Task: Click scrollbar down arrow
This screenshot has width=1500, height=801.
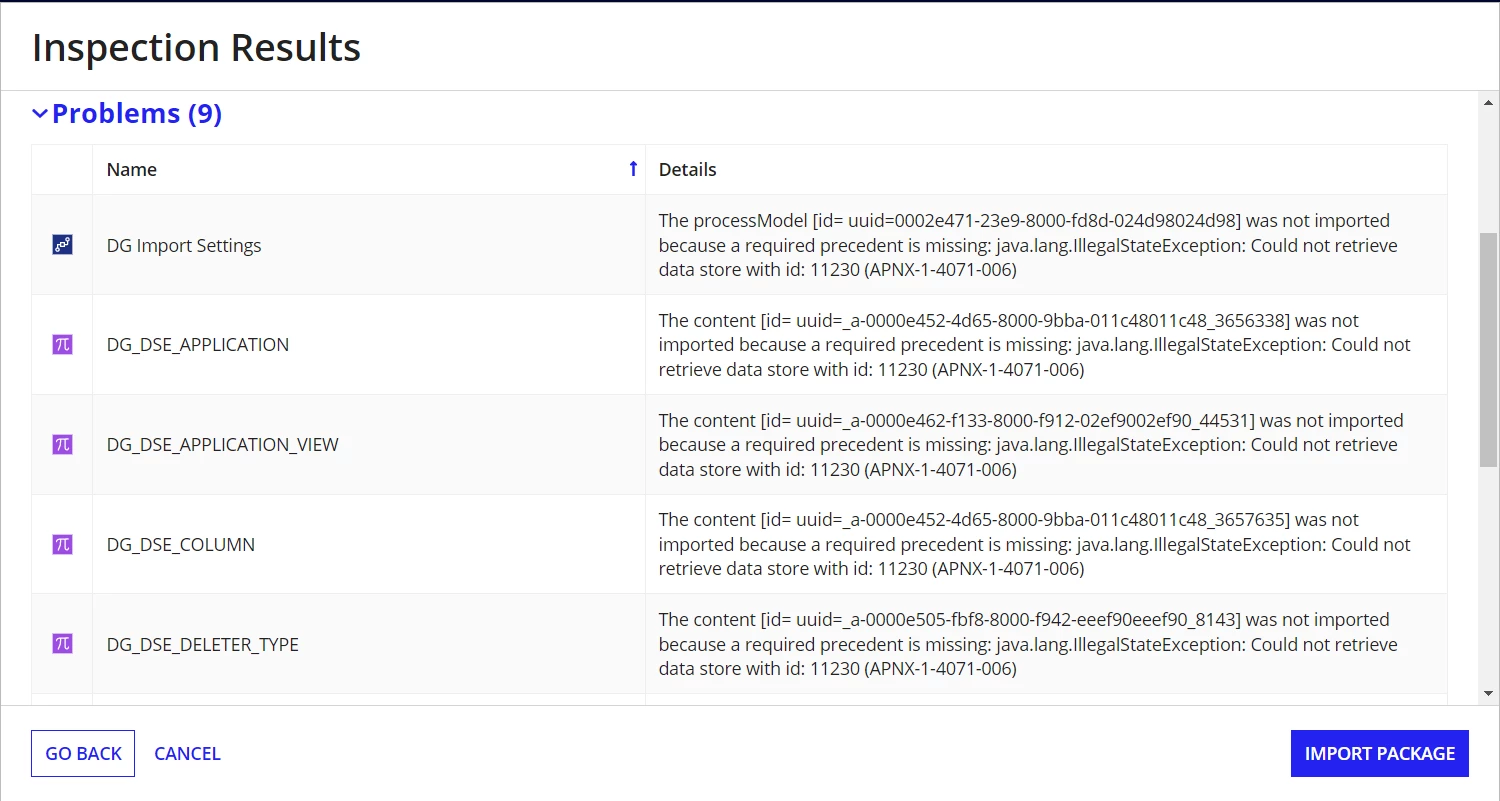Action: coord(1488,692)
